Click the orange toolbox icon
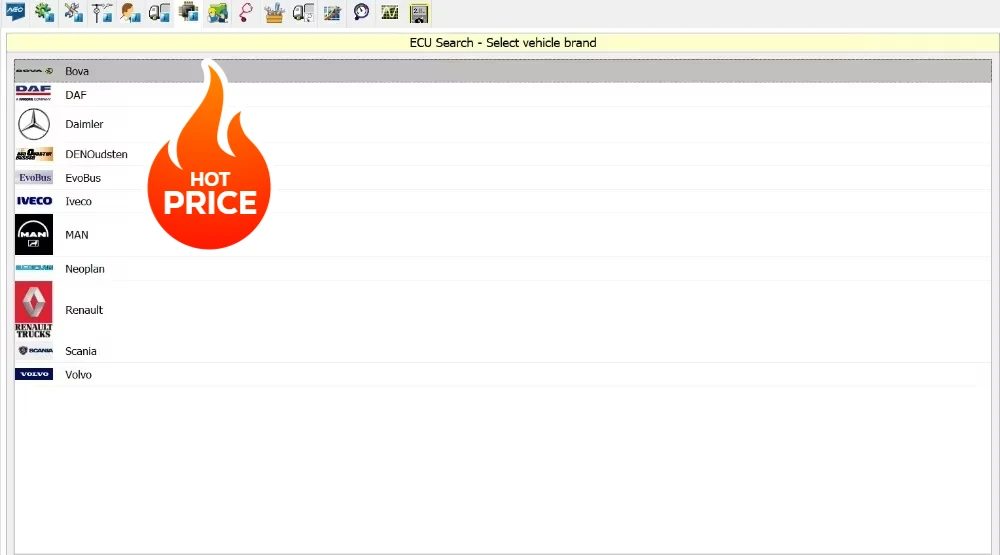 click(x=274, y=12)
